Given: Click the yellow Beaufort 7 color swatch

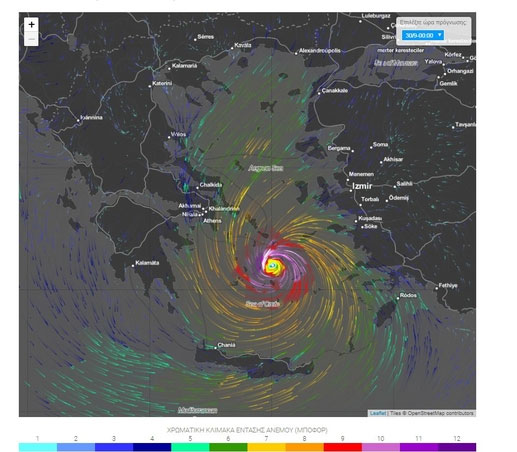Looking at the screenshot, I should click(x=266, y=447).
